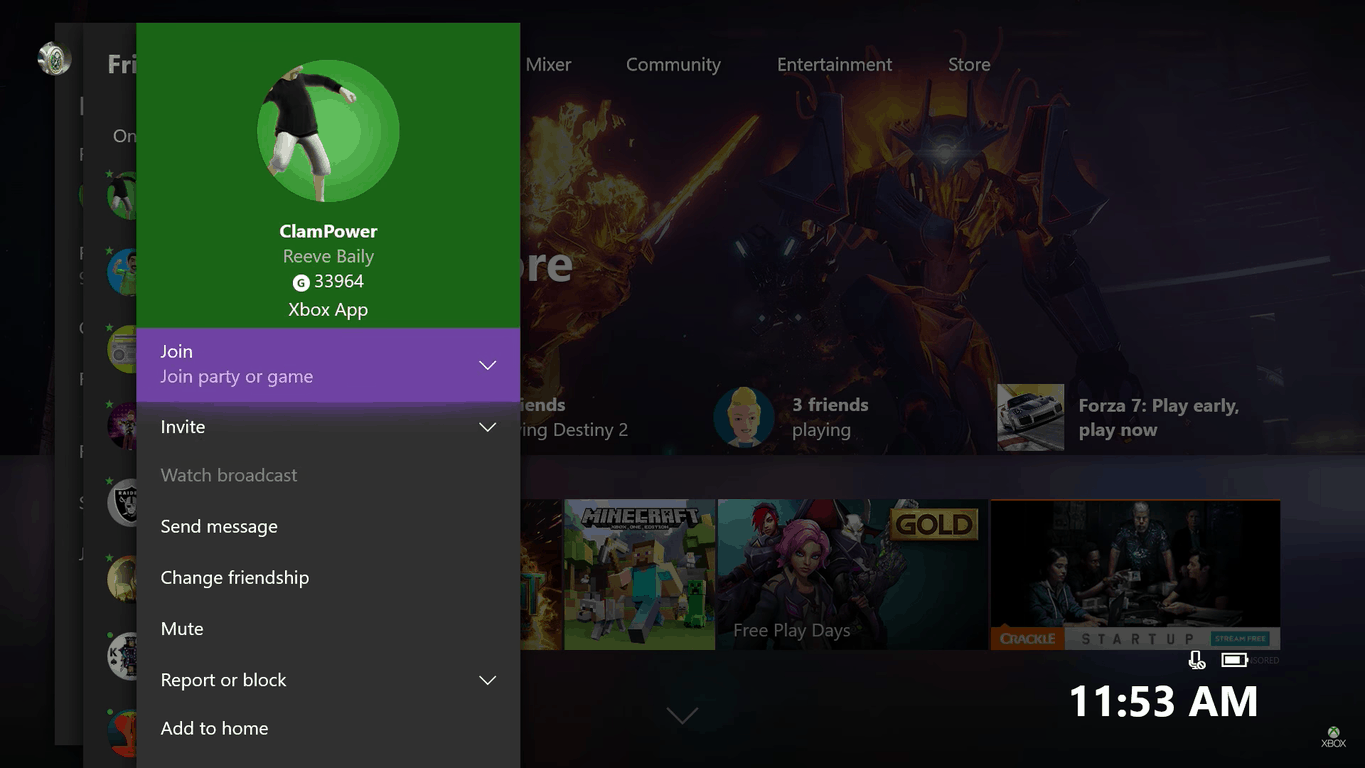The width and height of the screenshot is (1365, 768).
Task: Open the Gold Free Play Days tile
Action: pos(852,575)
